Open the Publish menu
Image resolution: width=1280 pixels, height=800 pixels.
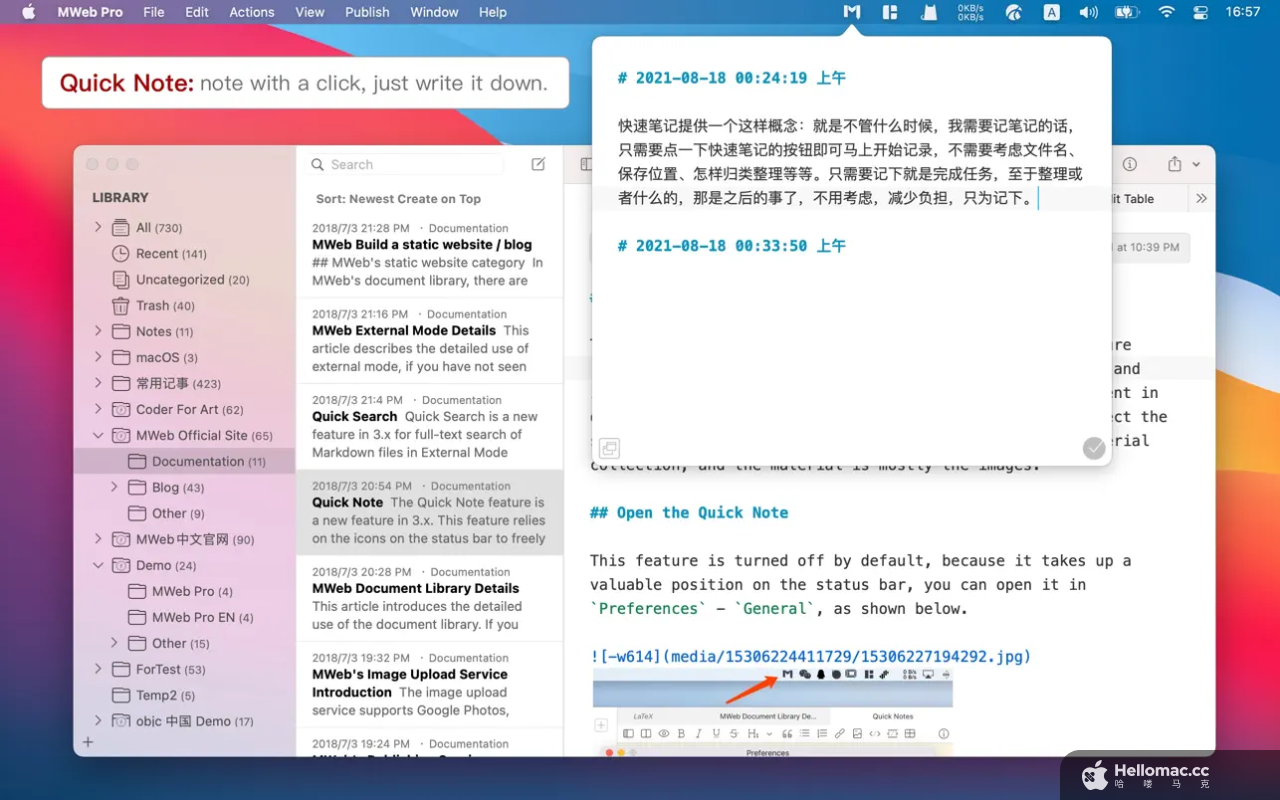[367, 12]
